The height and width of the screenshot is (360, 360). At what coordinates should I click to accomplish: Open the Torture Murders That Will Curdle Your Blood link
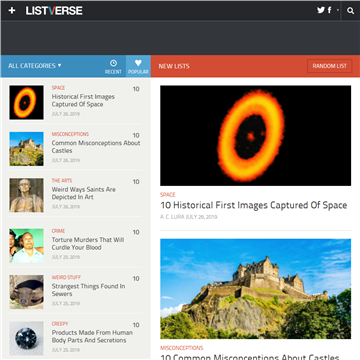88,243
